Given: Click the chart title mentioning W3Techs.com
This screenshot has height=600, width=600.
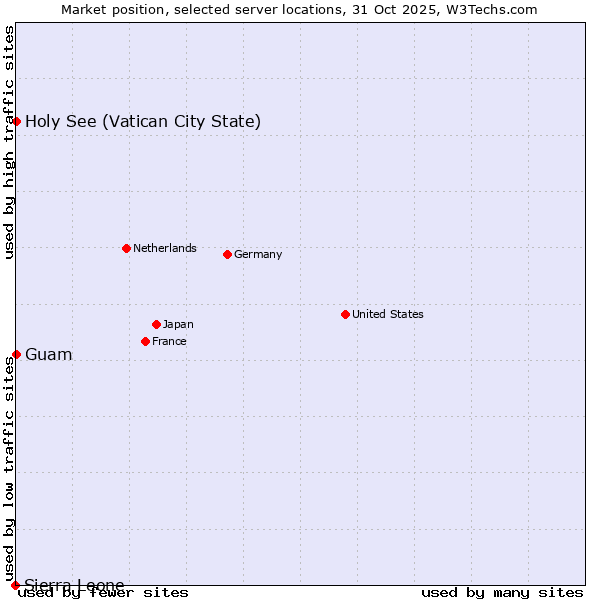Looking at the screenshot, I should 299,9.
